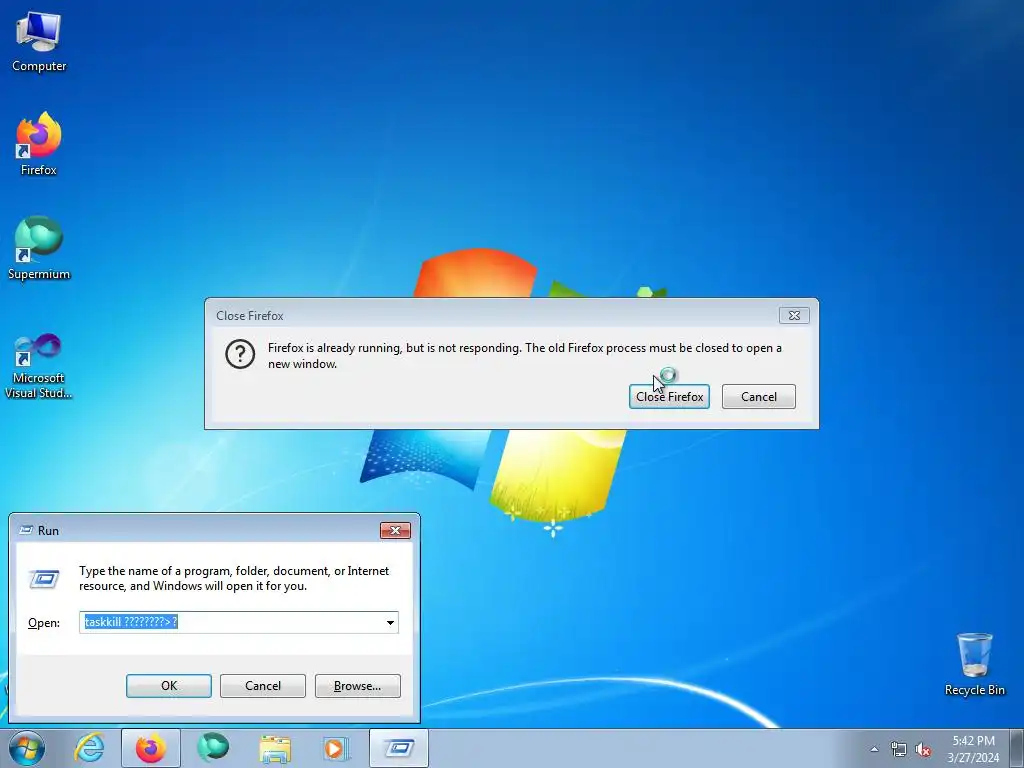Open the clock showing 5:42 PM
1024x768 pixels.
[x=973, y=749]
